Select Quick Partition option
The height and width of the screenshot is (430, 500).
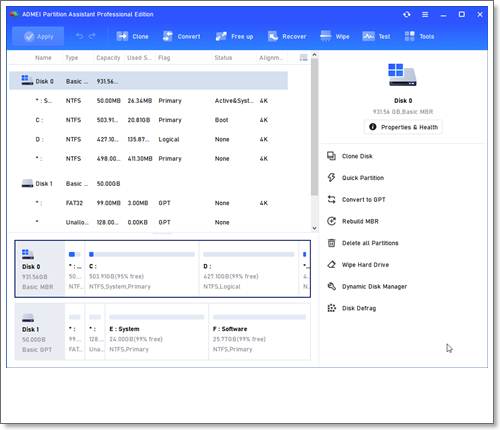tap(363, 178)
